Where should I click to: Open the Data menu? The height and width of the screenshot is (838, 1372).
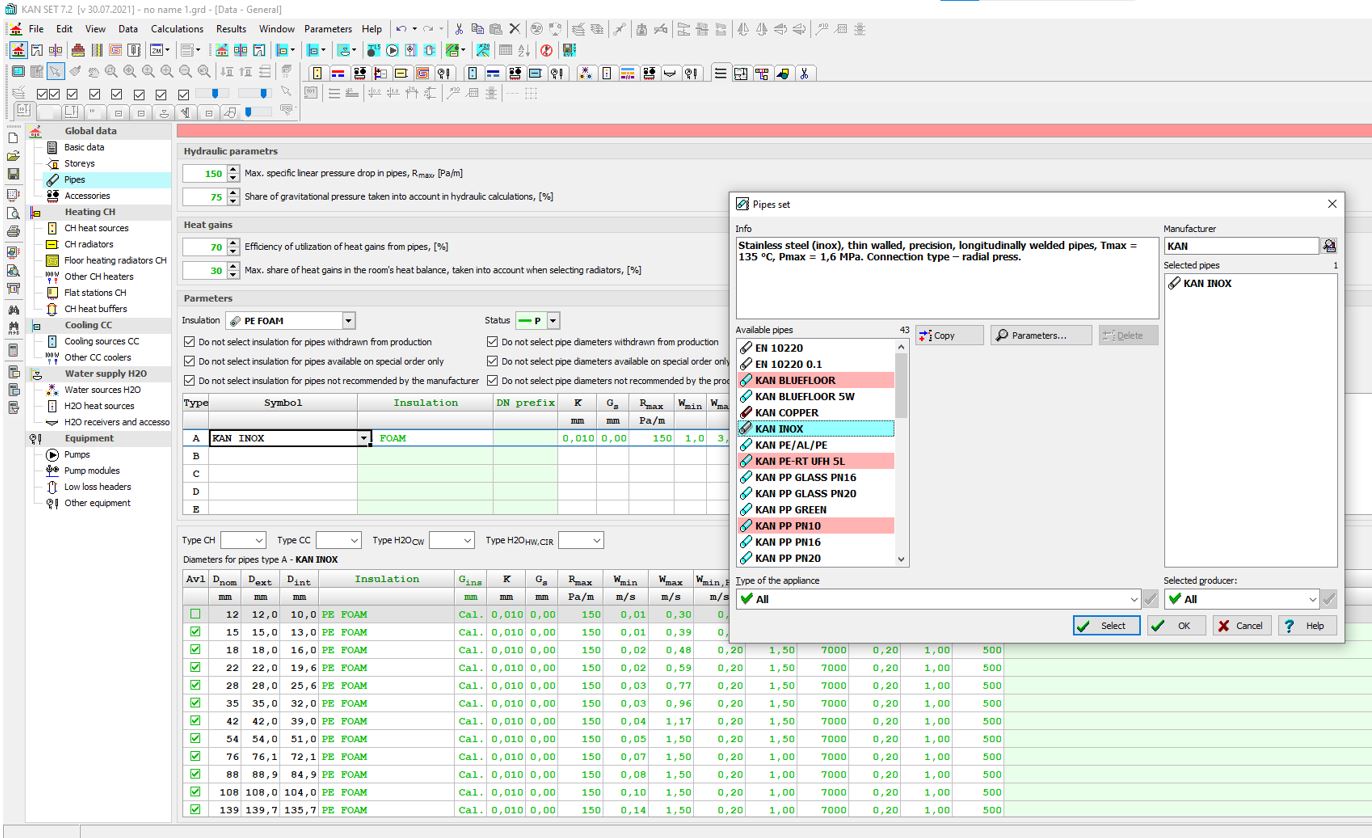click(x=128, y=29)
